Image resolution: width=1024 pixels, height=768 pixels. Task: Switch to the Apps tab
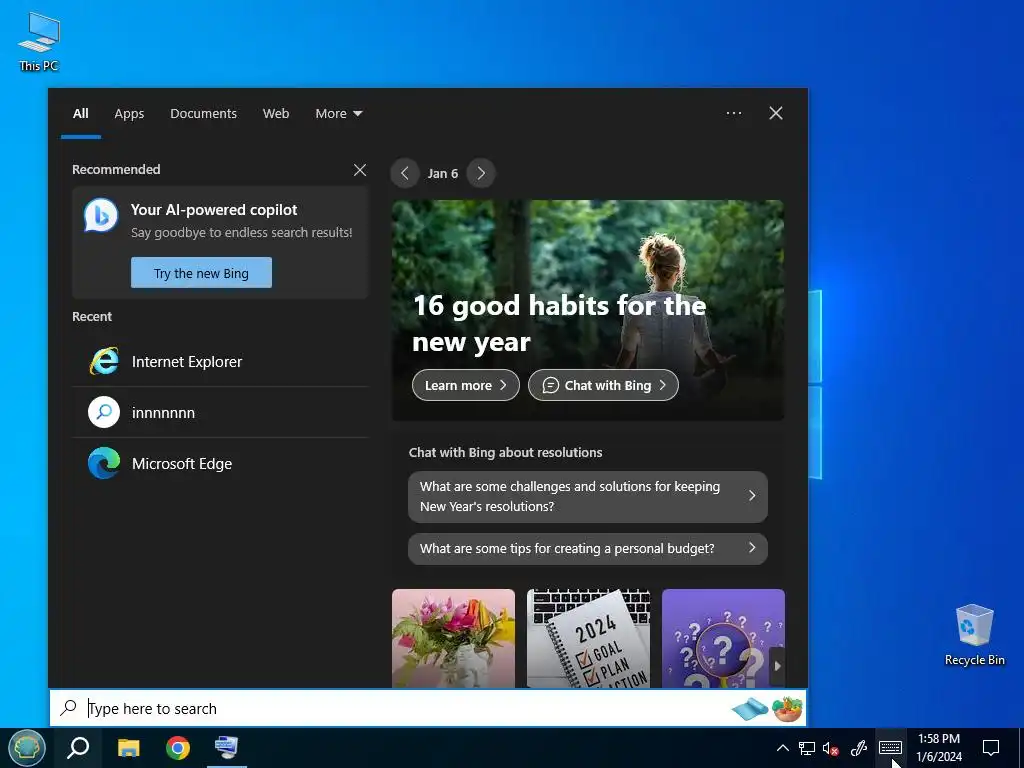coord(129,114)
